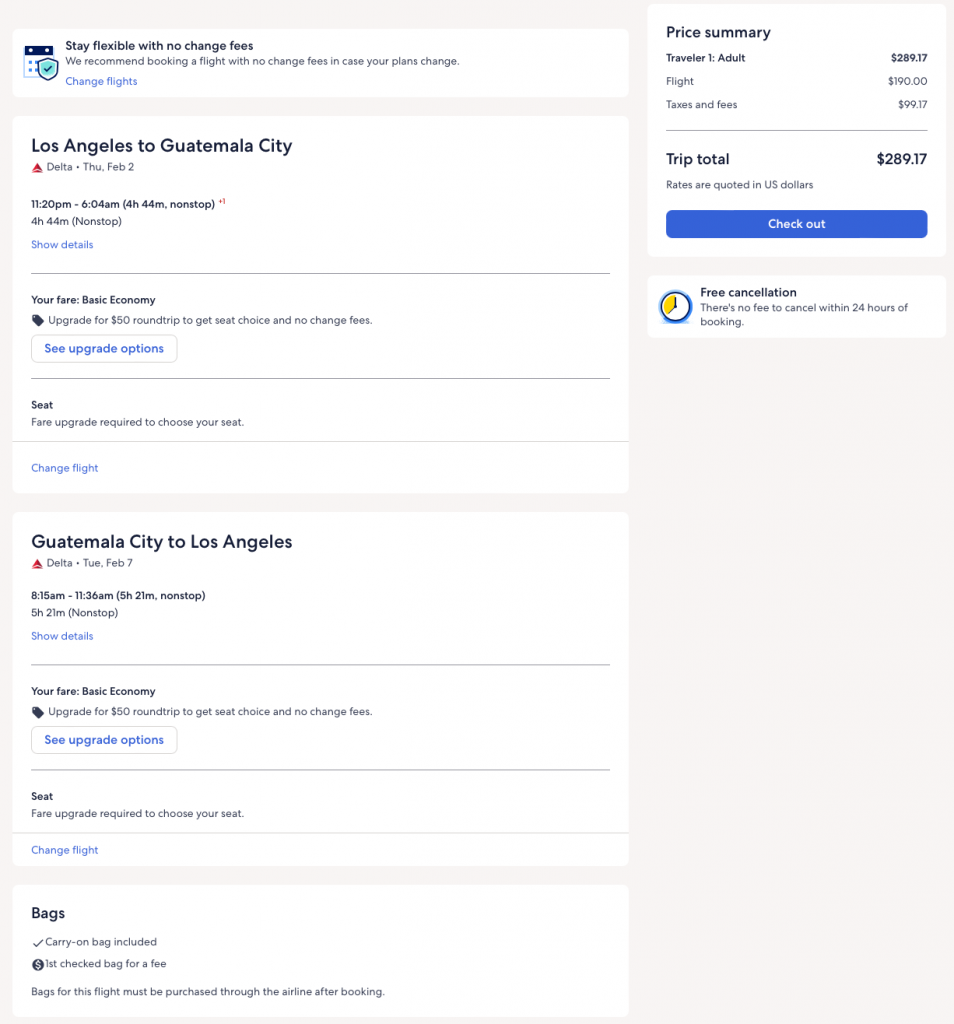Click Change flight under Guatemala City to Los Angeles

pos(65,850)
